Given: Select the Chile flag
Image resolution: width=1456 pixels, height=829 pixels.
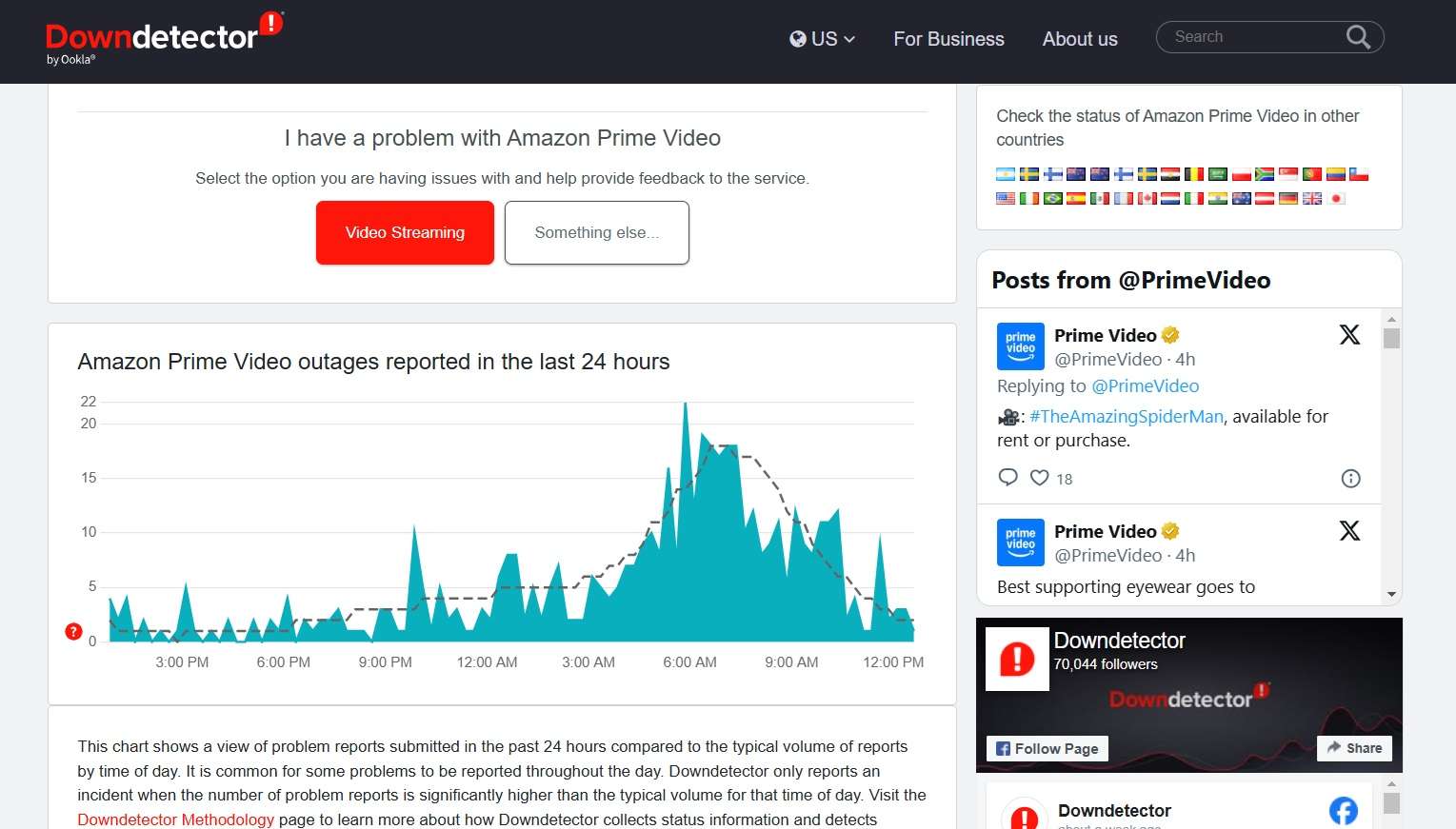Looking at the screenshot, I should (1359, 174).
